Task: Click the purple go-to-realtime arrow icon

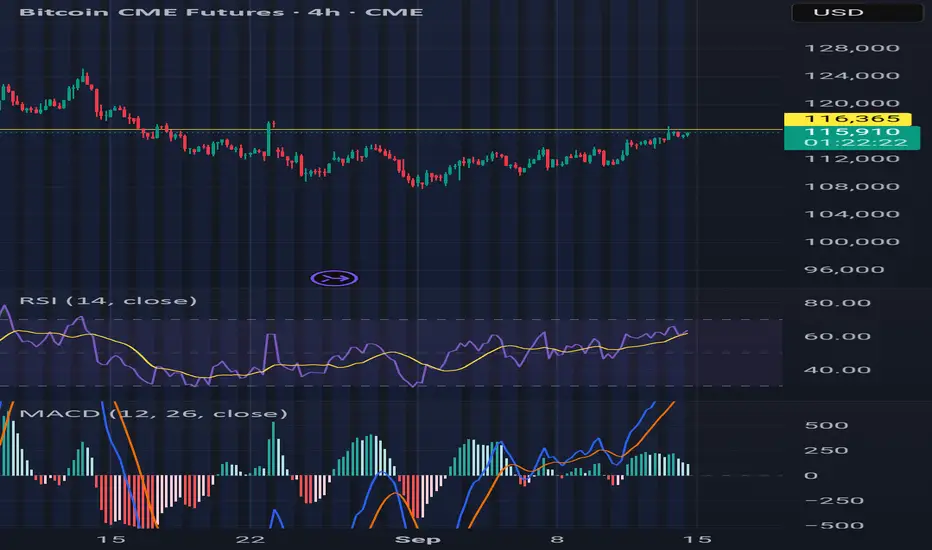Action: pos(334,278)
